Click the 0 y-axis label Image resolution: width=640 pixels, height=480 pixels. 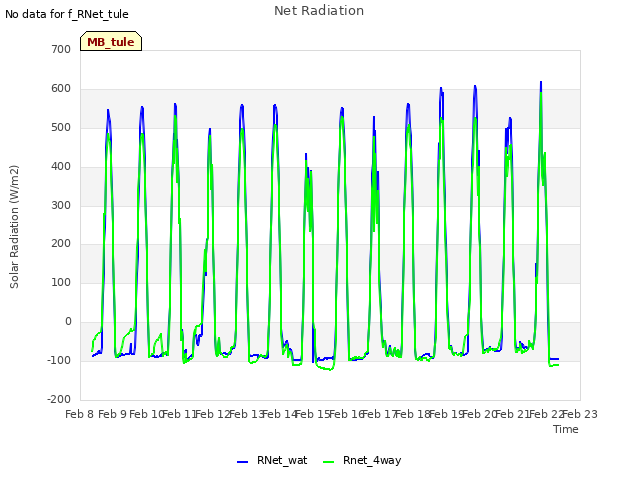pyautogui.click(x=68, y=322)
